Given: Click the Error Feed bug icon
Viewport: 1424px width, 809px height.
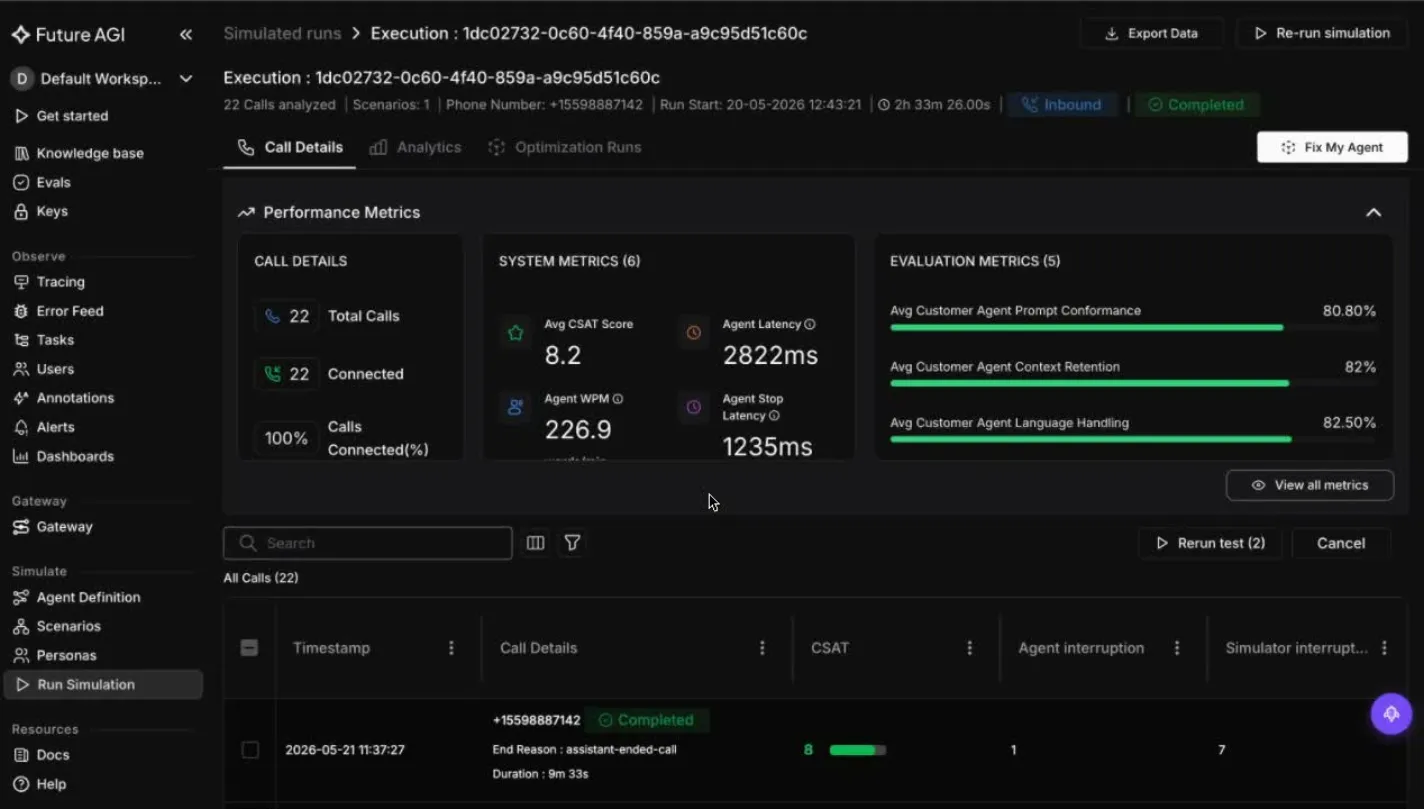Looking at the screenshot, I should pyautogui.click(x=21, y=311).
